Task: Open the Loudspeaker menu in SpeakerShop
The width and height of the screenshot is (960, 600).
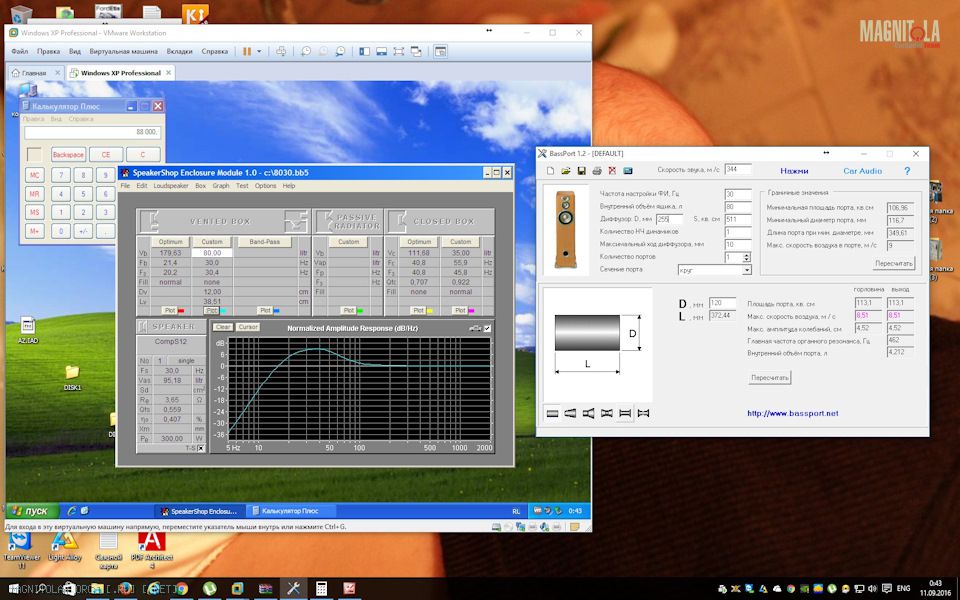Action: click(171, 186)
